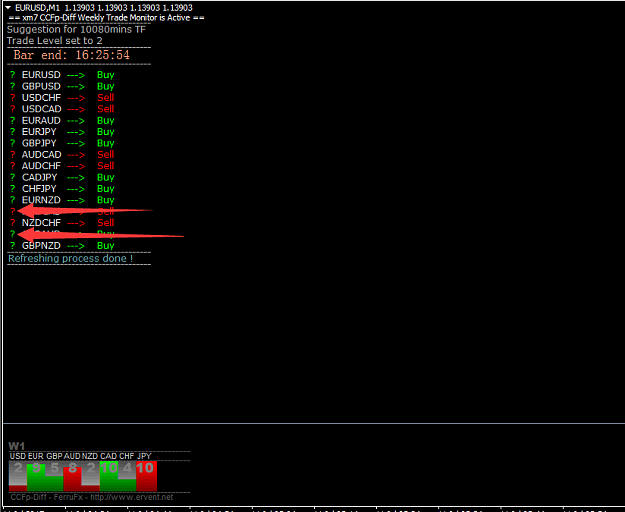Click the green question mark beside EURUSD
Viewport: 625px width, 512px height.
click(13, 75)
